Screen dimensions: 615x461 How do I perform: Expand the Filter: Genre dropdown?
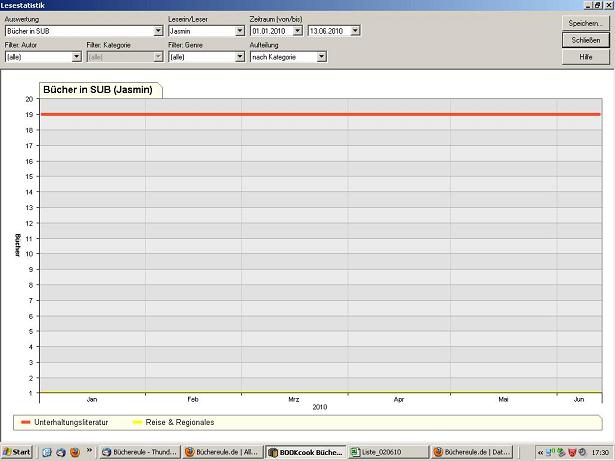pos(240,57)
